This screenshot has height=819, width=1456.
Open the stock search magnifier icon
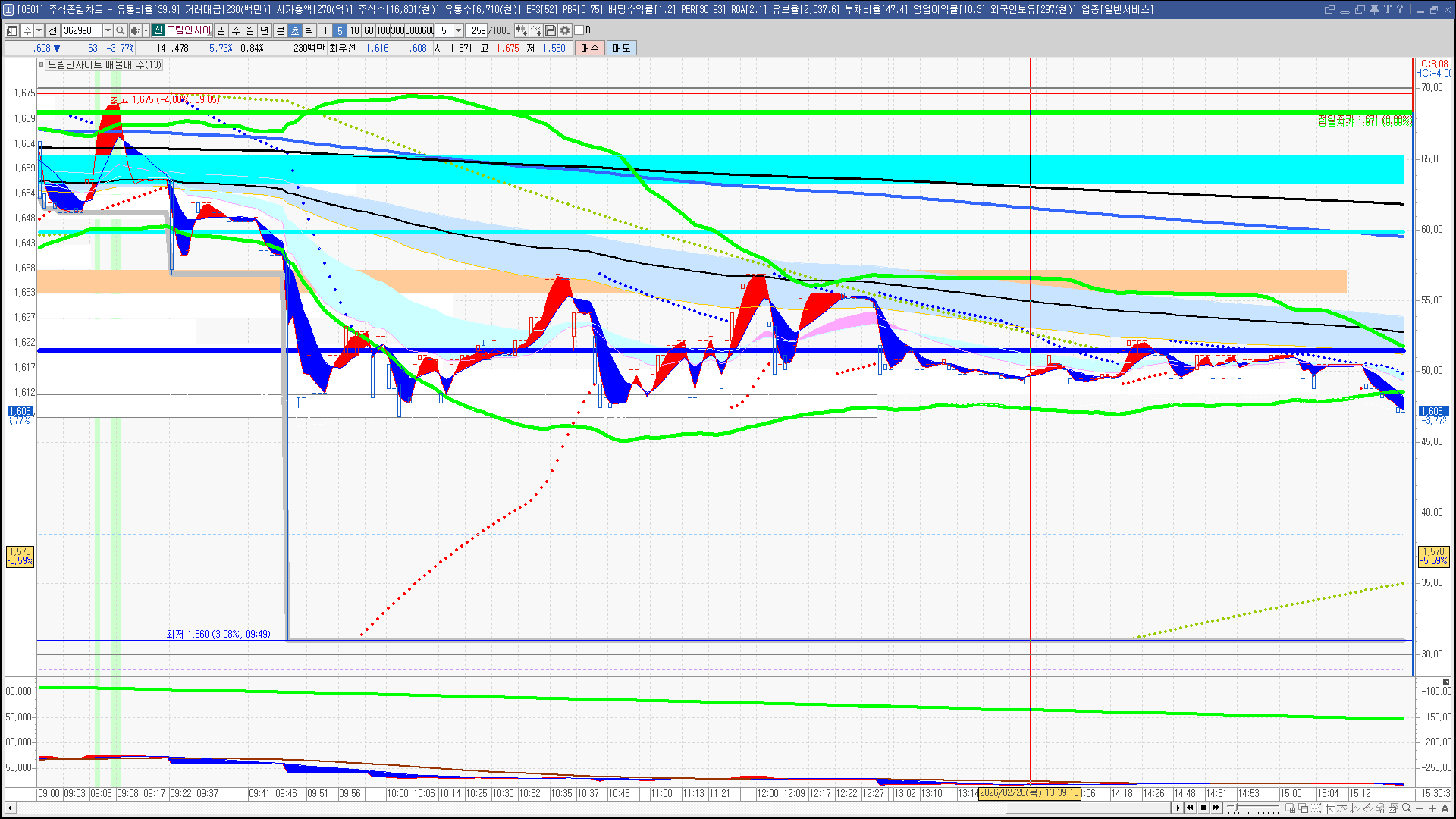point(120,30)
